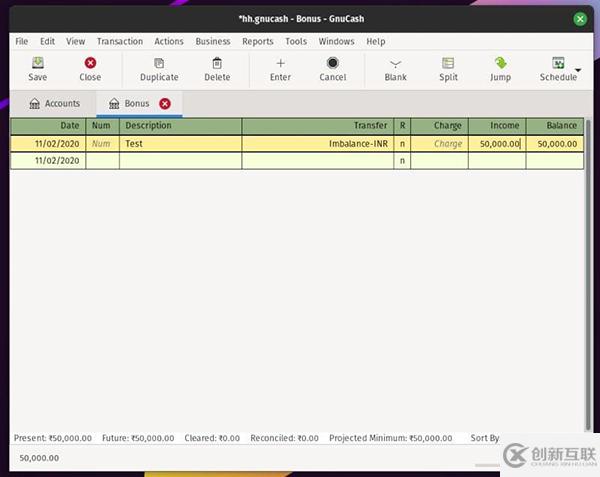Click the Date cell of the Test transaction
The height and width of the screenshot is (477, 600).
(48, 144)
